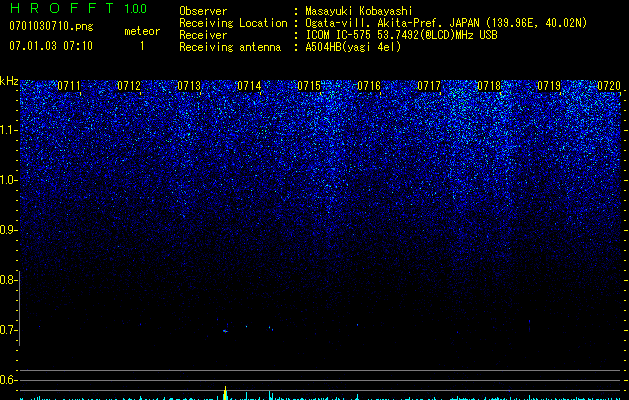Click the 0716 time marker

click(x=369, y=86)
